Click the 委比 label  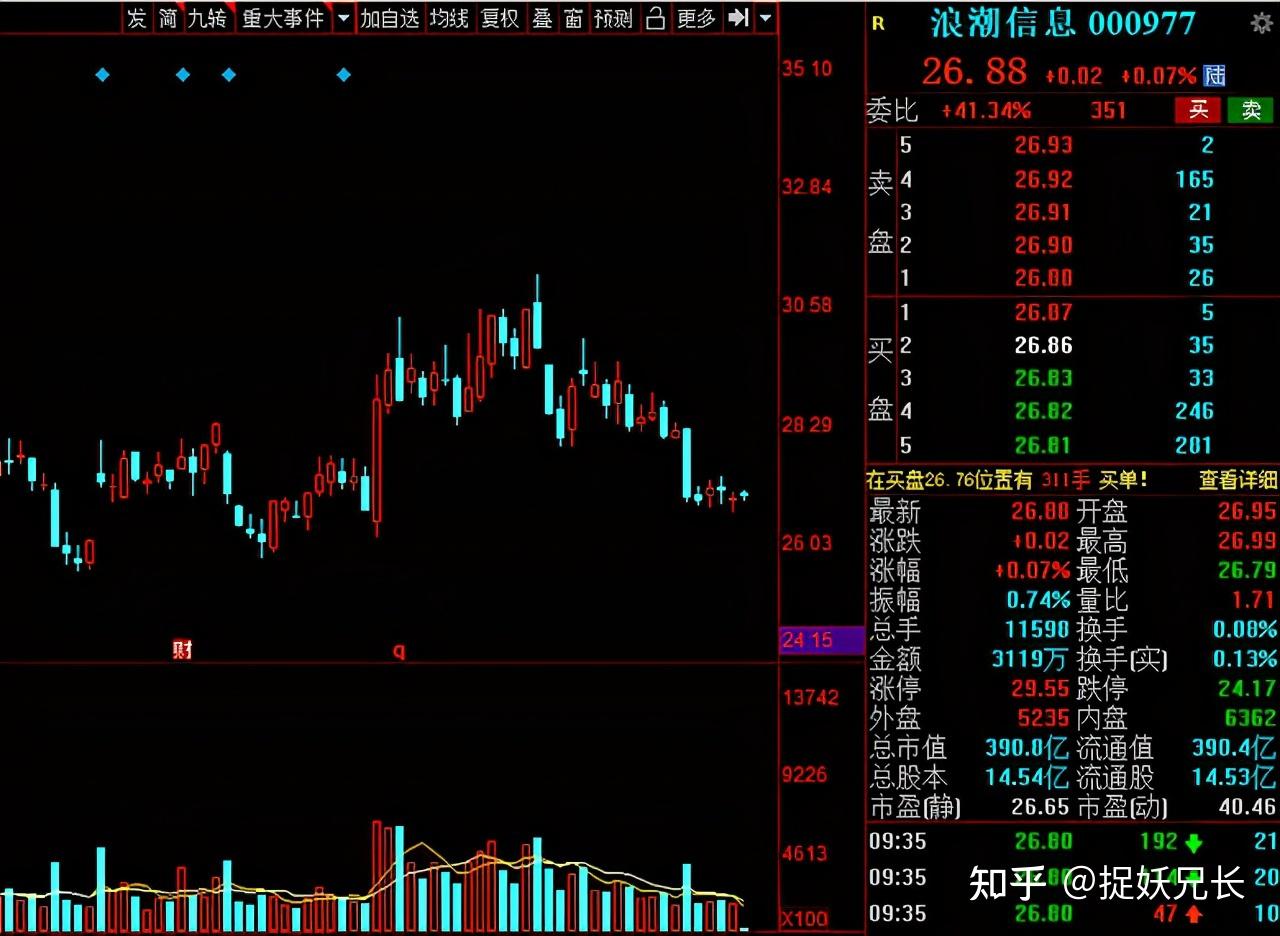(x=892, y=110)
